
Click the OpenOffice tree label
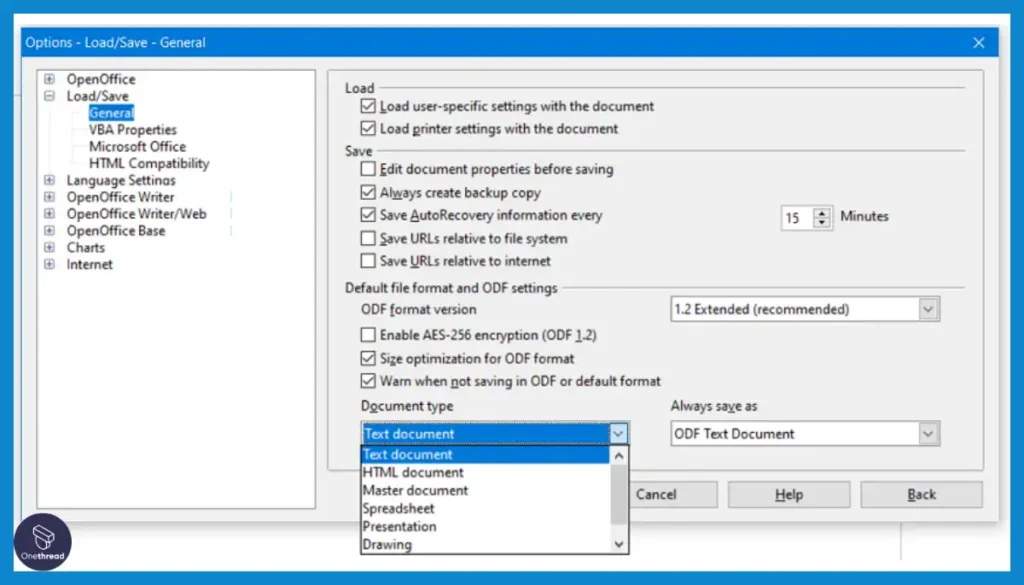101,79
